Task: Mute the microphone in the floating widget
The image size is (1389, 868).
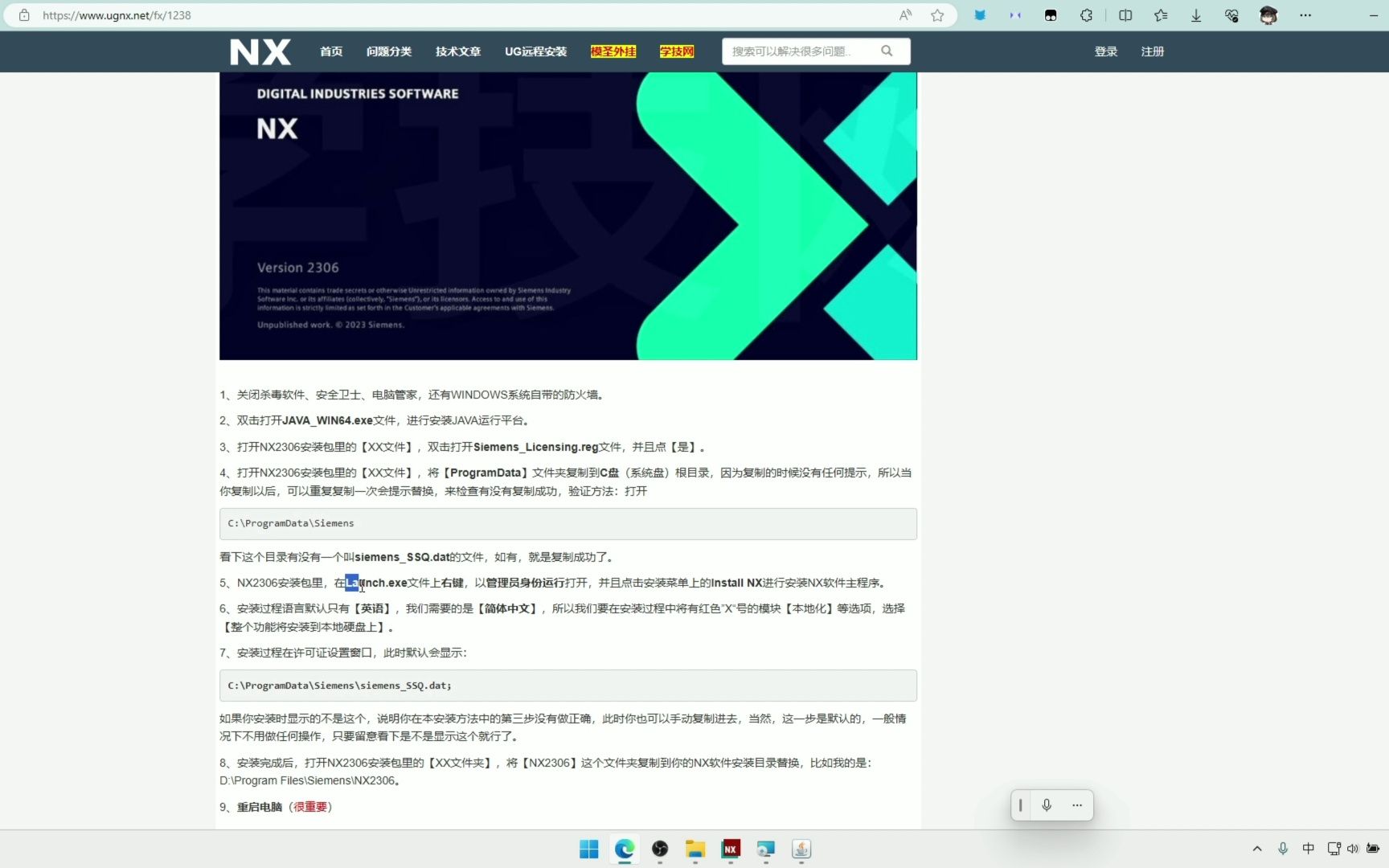Action: 1047,805
